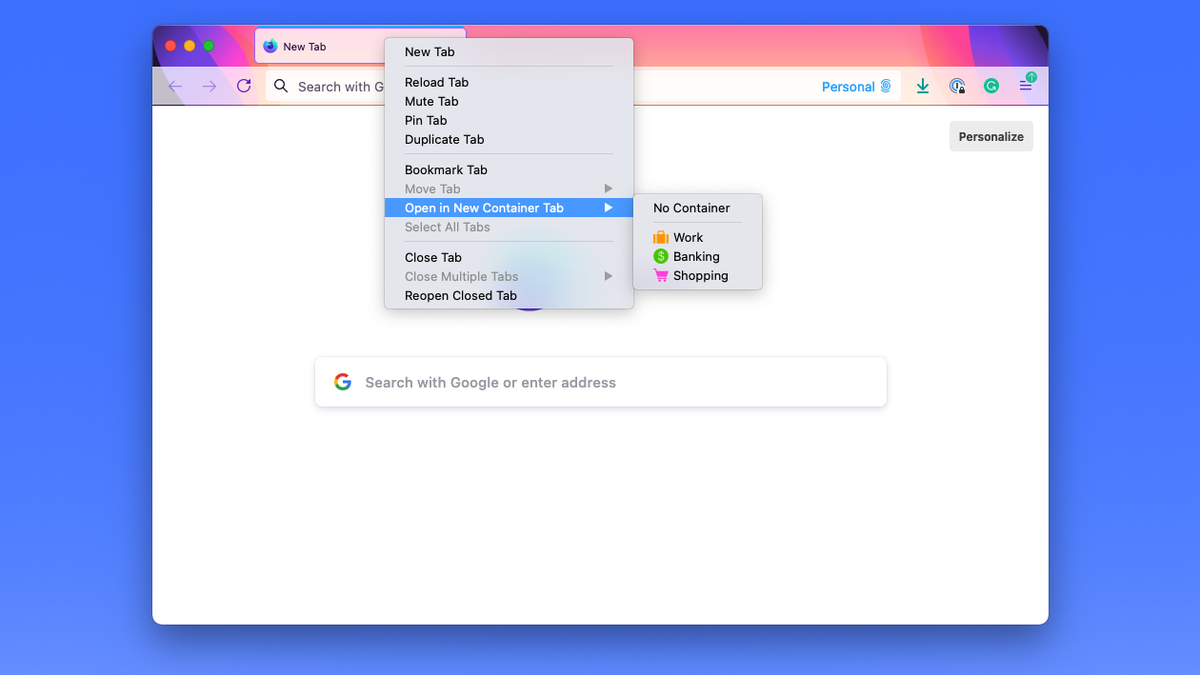Click the Personalize button
This screenshot has width=1200, height=675.
990,136
